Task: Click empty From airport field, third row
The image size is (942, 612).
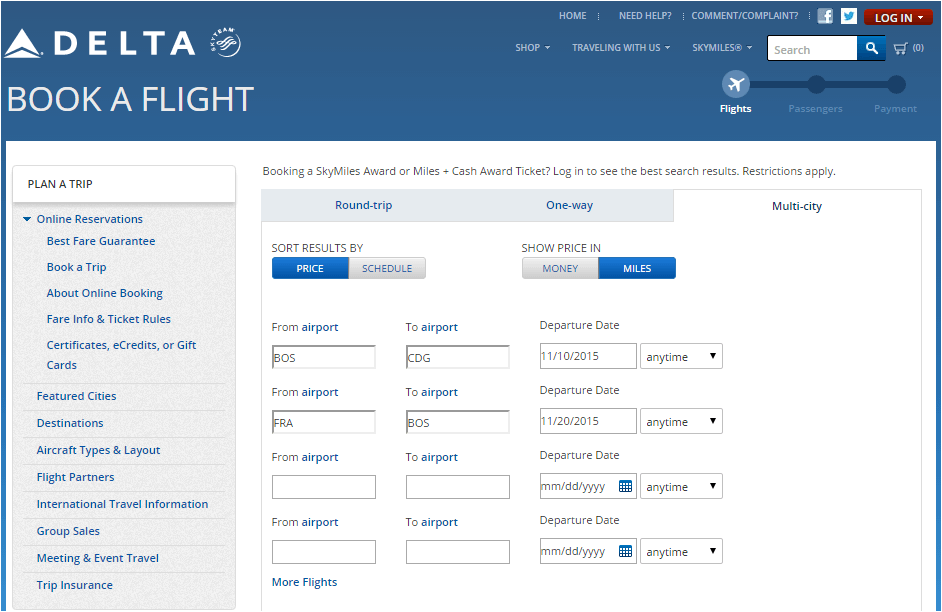Action: [324, 487]
